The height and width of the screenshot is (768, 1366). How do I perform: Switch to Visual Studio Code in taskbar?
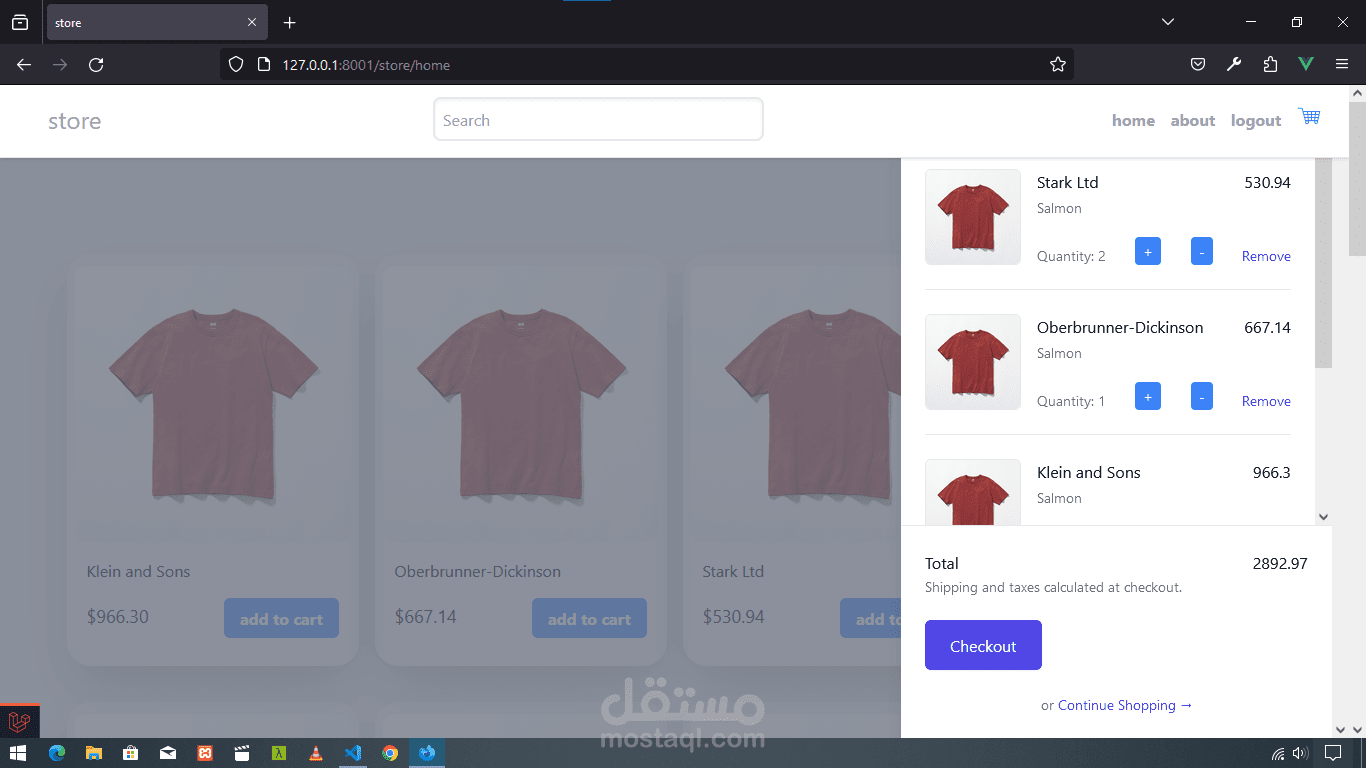coord(353,753)
